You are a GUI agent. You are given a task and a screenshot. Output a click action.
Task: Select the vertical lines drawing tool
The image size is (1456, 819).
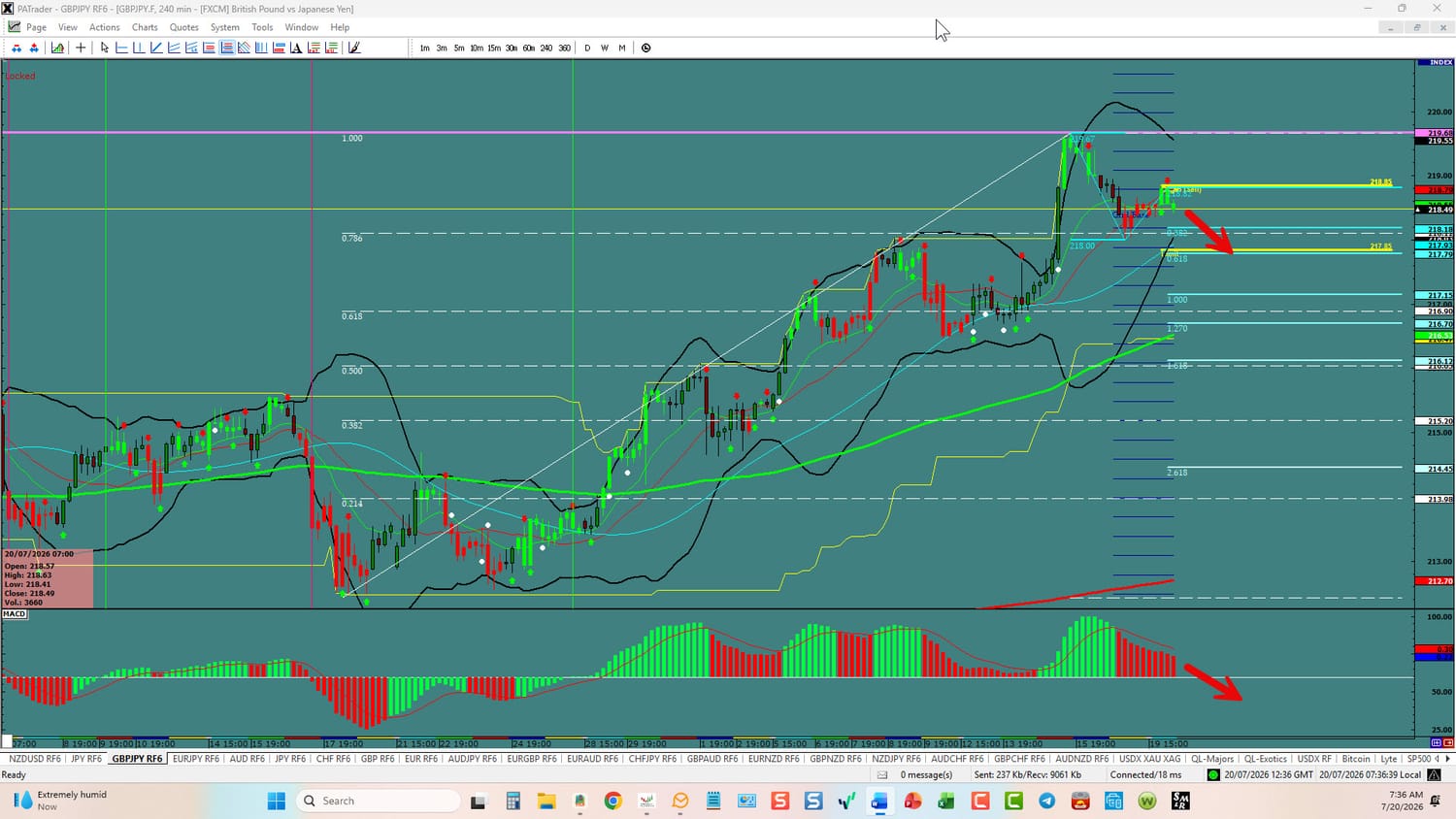(261, 48)
